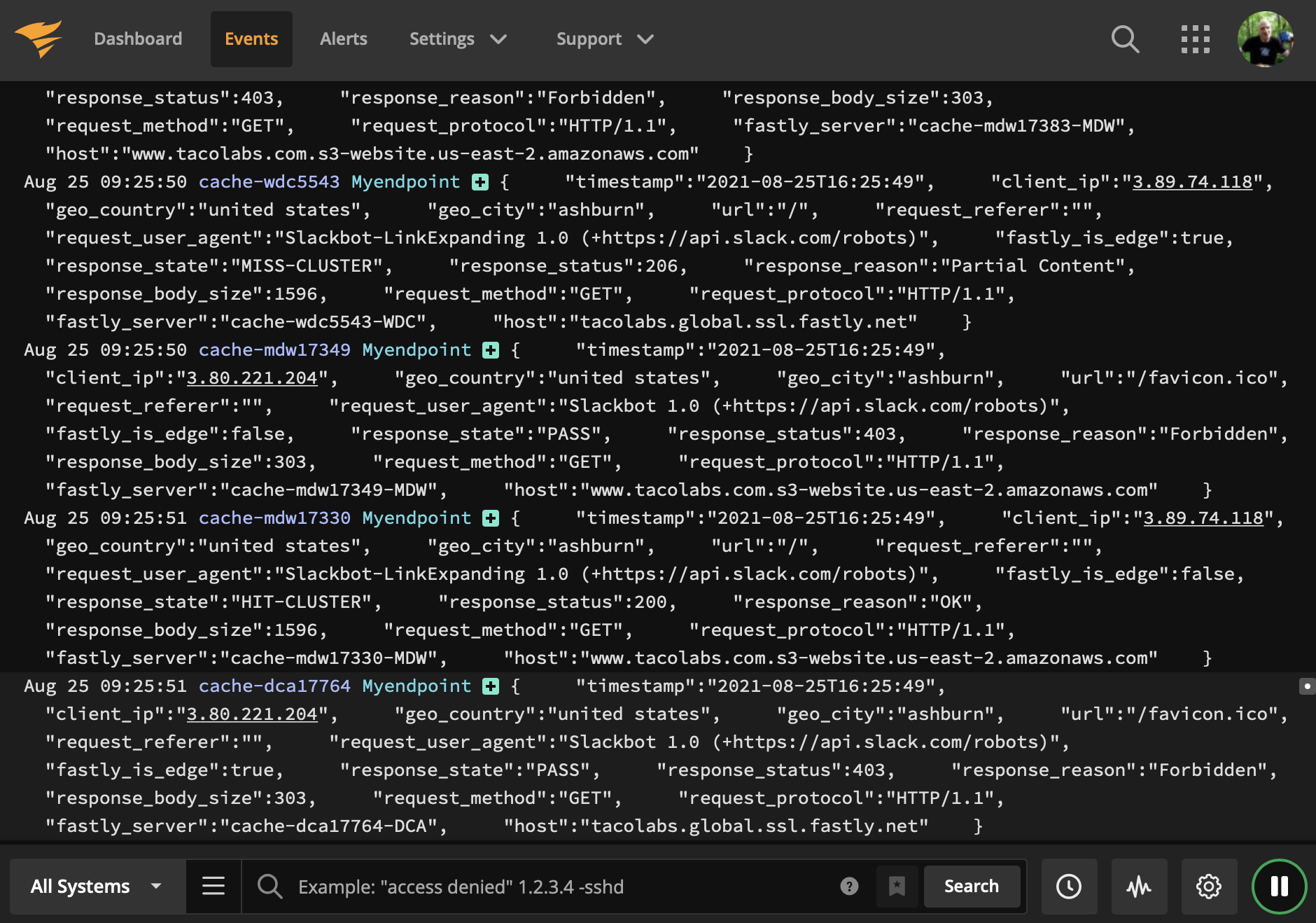Open the groups list hamburger icon

(x=213, y=886)
